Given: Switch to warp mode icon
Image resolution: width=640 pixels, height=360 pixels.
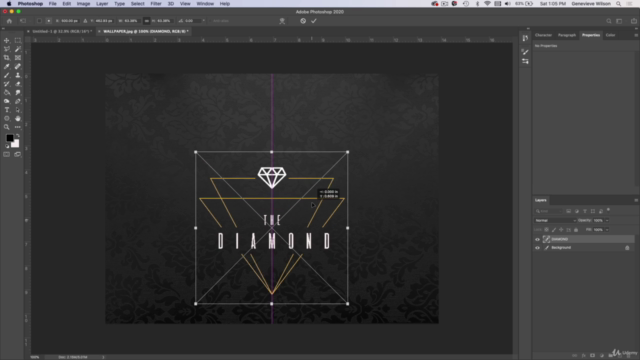Looking at the screenshot, I should point(282,21).
